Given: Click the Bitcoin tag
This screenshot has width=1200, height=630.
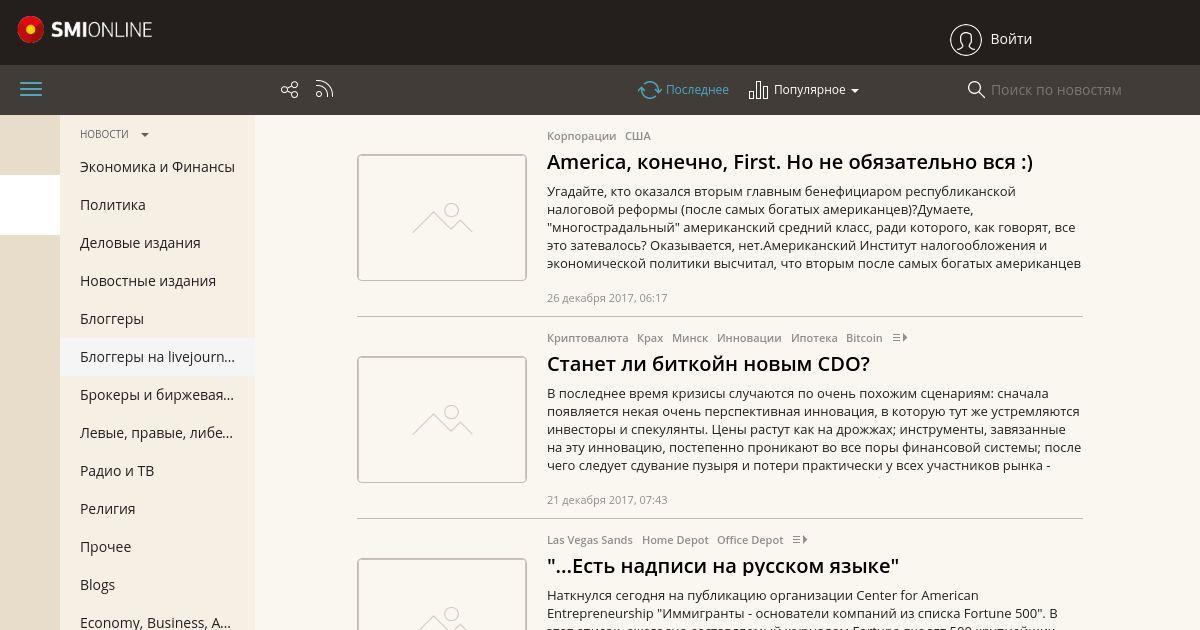Looking at the screenshot, I should 864,338.
